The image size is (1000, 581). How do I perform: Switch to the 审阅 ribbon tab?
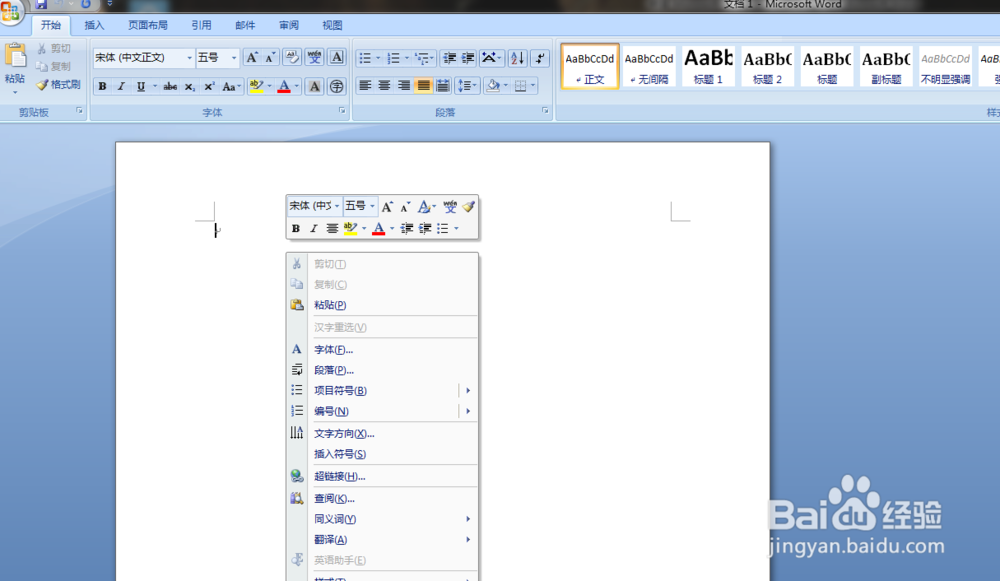coord(289,26)
